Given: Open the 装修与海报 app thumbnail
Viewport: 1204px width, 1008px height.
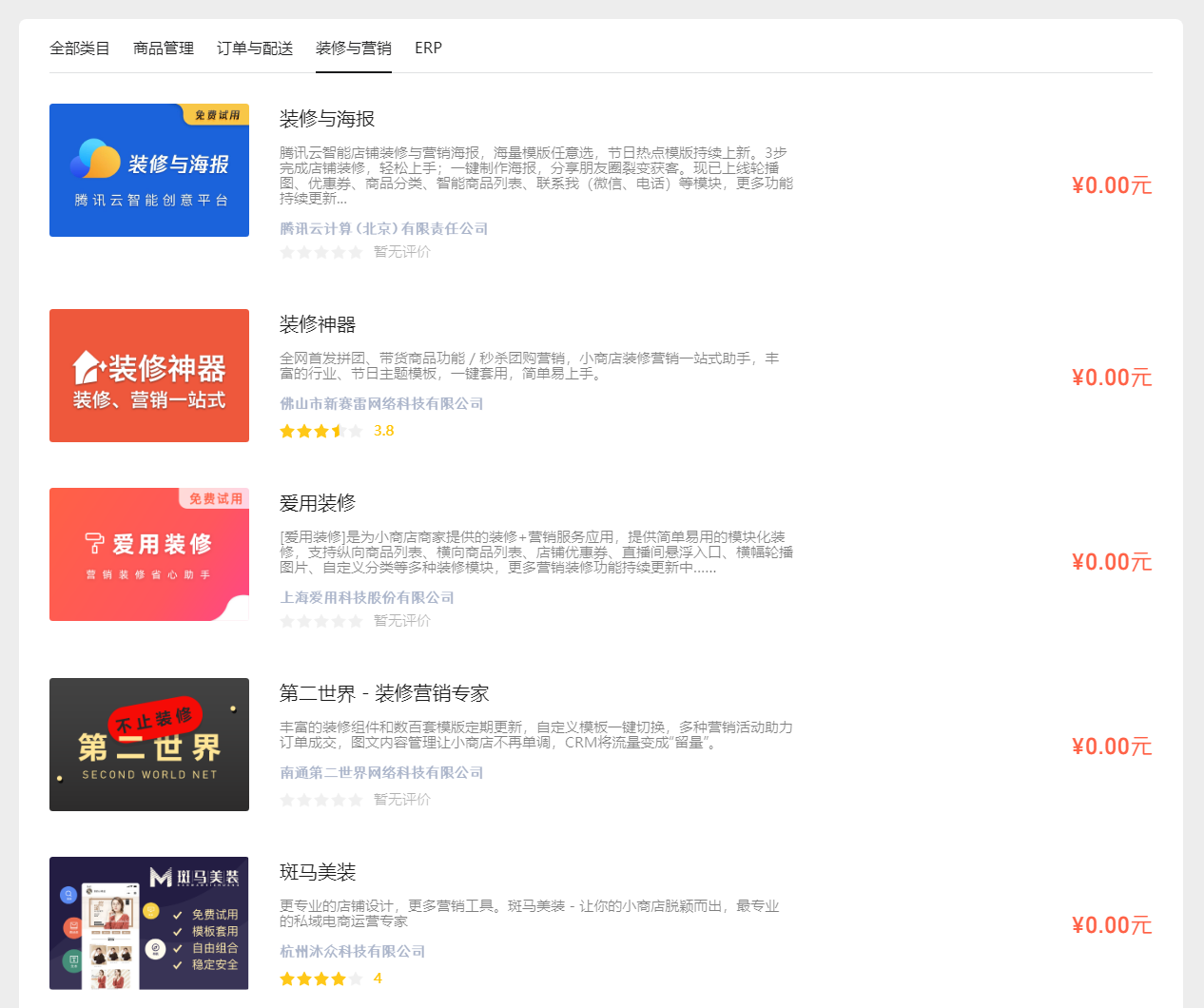Looking at the screenshot, I should click(x=149, y=170).
